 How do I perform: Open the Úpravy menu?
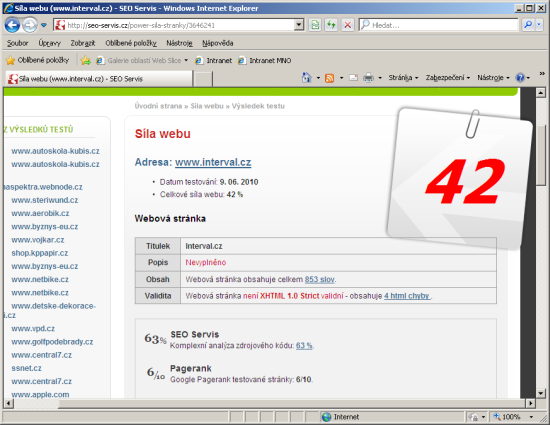[x=49, y=43]
